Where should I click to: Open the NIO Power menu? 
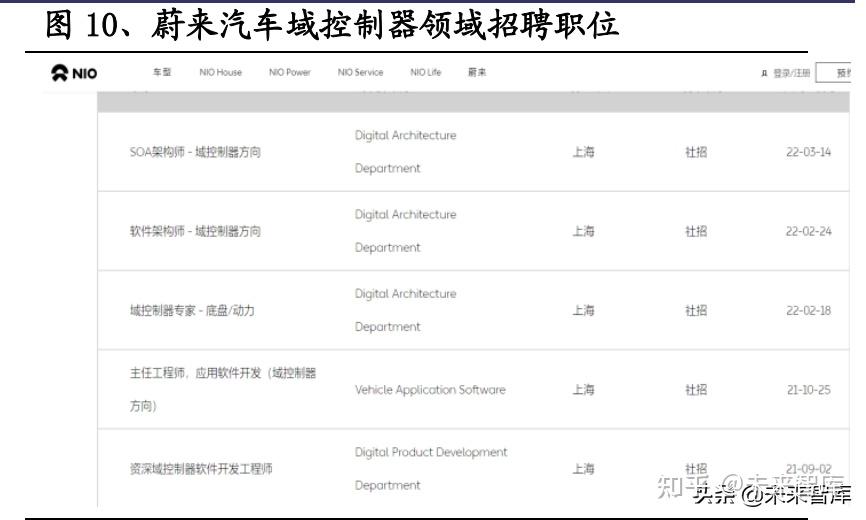[289, 72]
